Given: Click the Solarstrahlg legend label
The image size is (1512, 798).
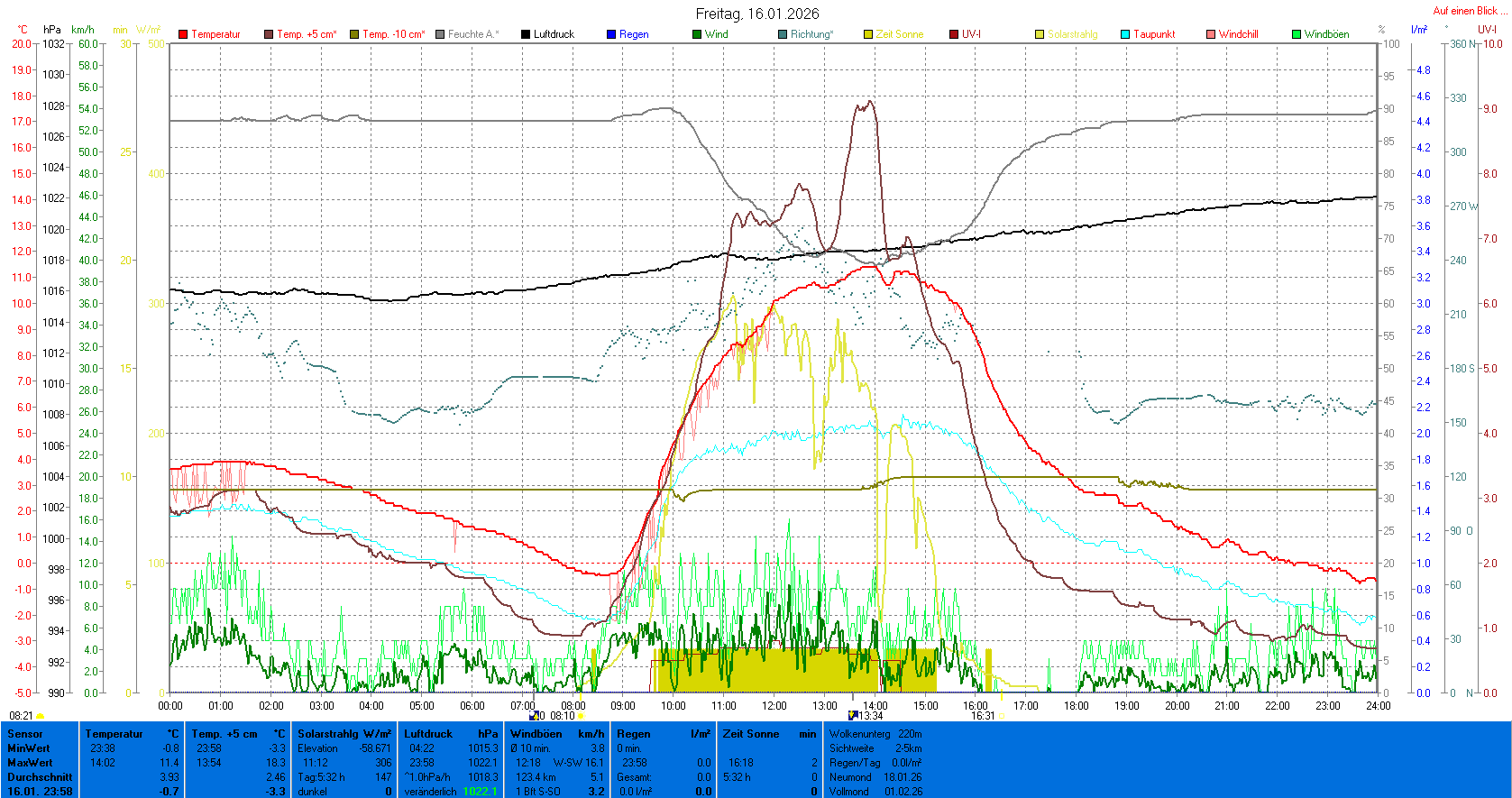Looking at the screenshot, I should 1072,34.
